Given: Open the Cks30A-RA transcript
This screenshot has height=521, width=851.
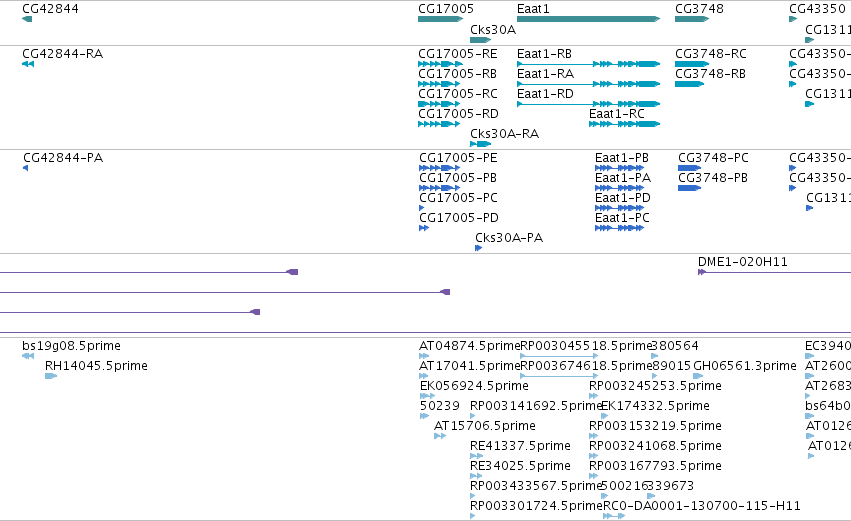Looking at the screenshot, I should [x=480, y=144].
